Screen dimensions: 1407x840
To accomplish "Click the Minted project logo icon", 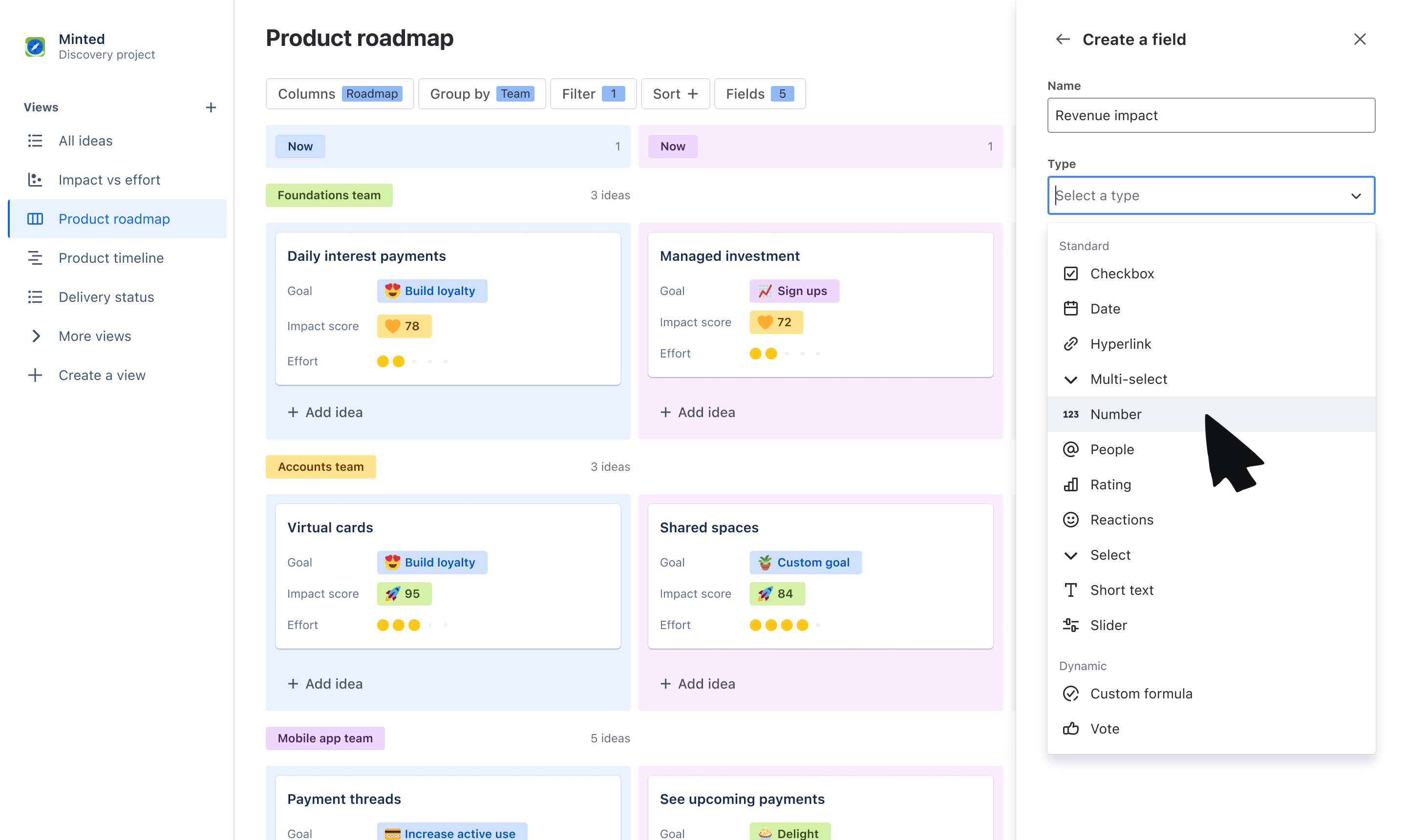I will click(x=35, y=46).
